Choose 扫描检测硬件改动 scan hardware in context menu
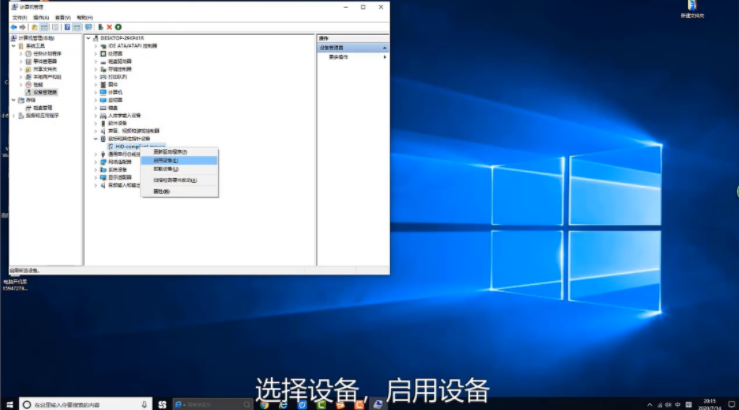 coord(180,180)
